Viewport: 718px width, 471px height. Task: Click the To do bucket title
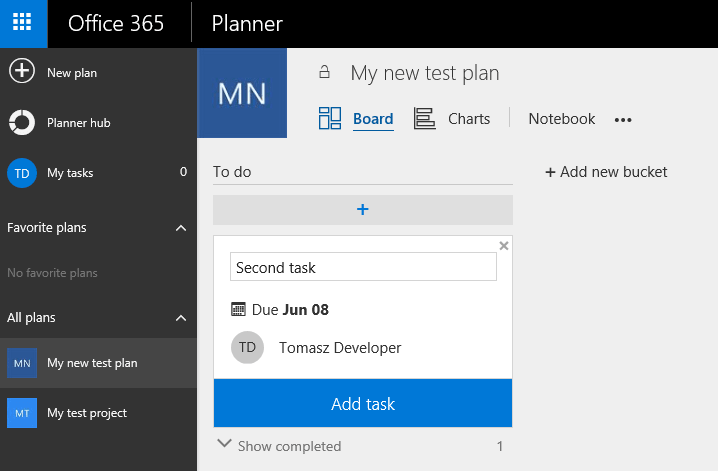point(232,172)
